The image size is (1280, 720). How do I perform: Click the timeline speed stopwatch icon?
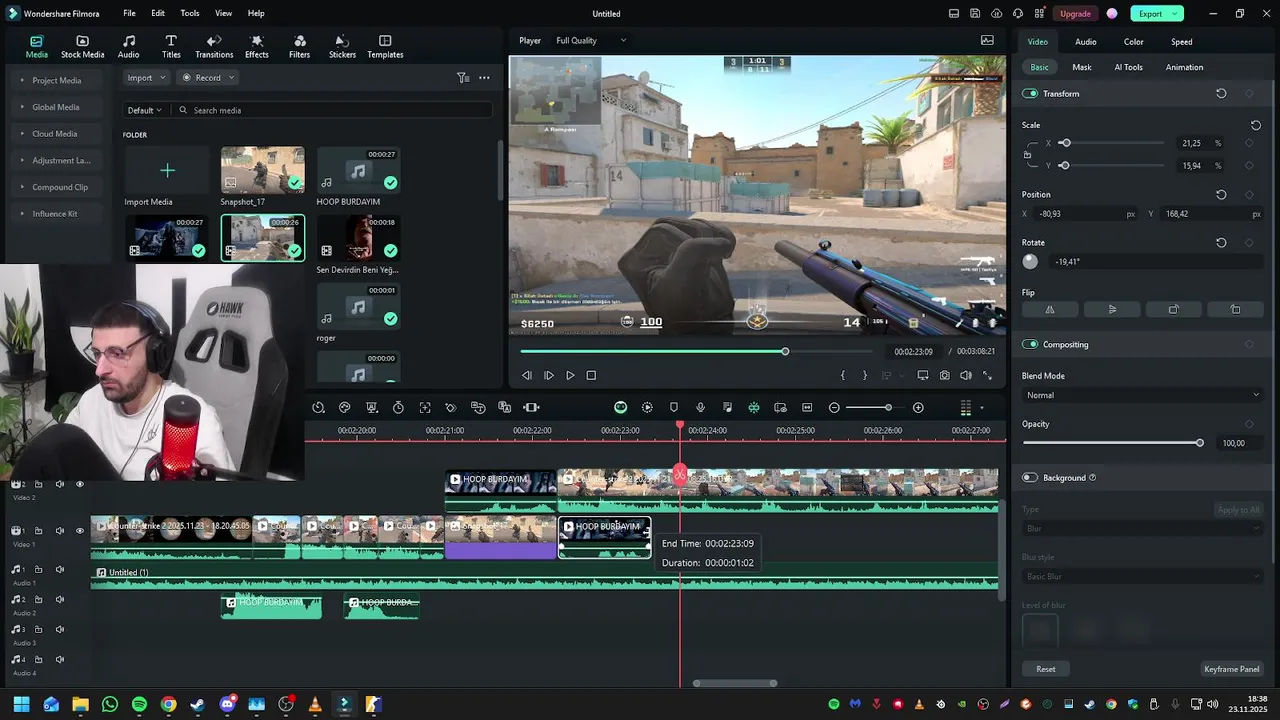[398, 407]
